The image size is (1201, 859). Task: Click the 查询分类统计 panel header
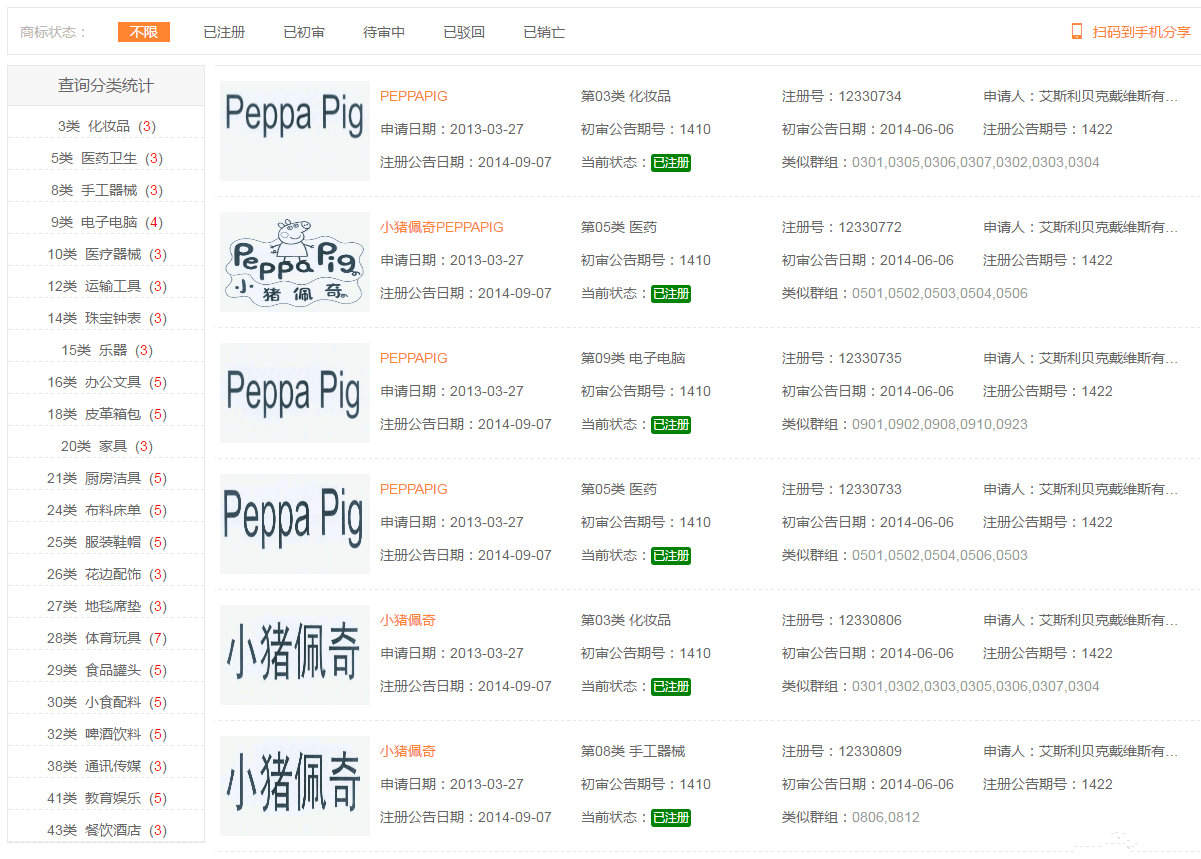pos(106,86)
